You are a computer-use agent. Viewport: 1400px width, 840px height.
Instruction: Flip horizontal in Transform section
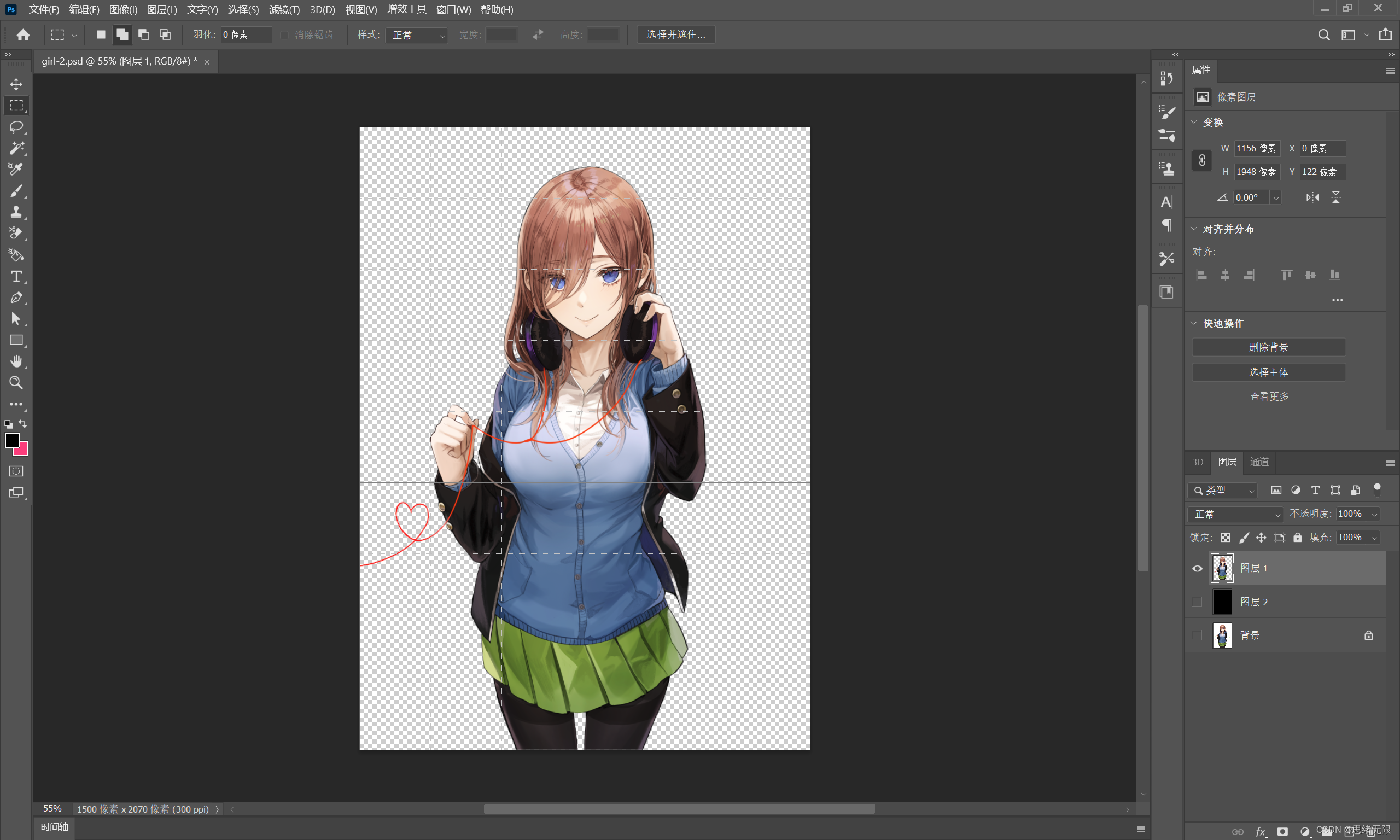1312,197
